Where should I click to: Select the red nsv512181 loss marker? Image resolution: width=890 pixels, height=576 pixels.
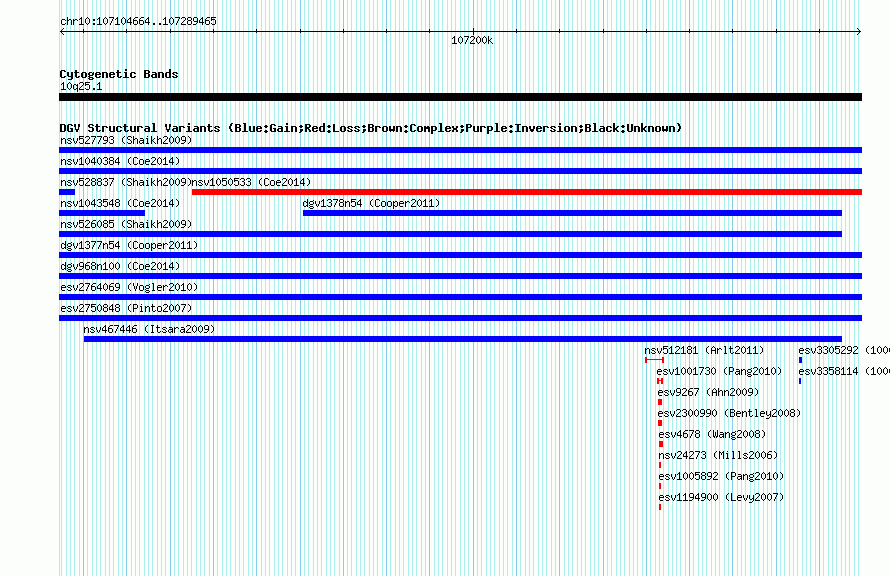click(654, 360)
